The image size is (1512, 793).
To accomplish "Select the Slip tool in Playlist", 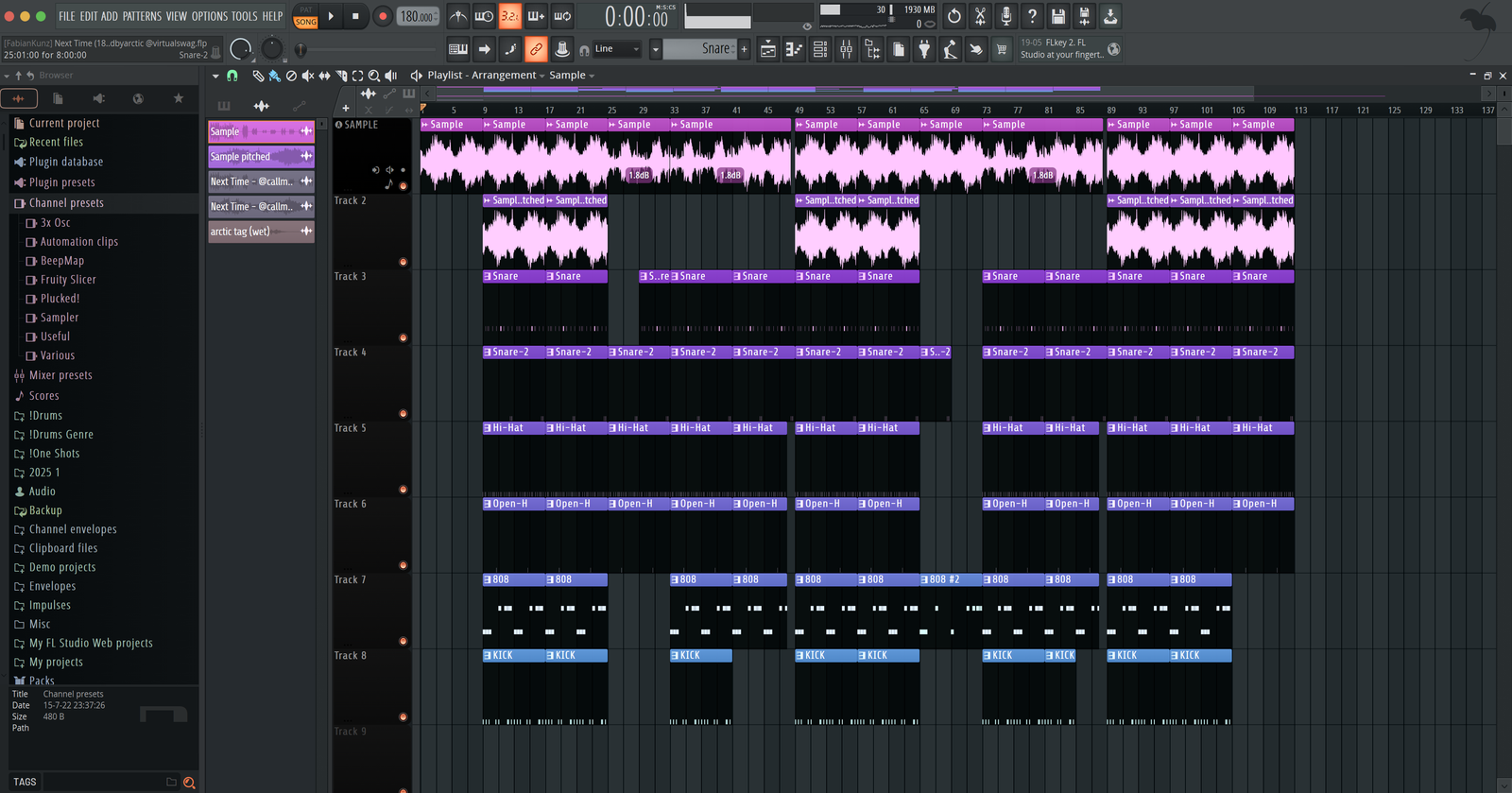I will tap(324, 76).
